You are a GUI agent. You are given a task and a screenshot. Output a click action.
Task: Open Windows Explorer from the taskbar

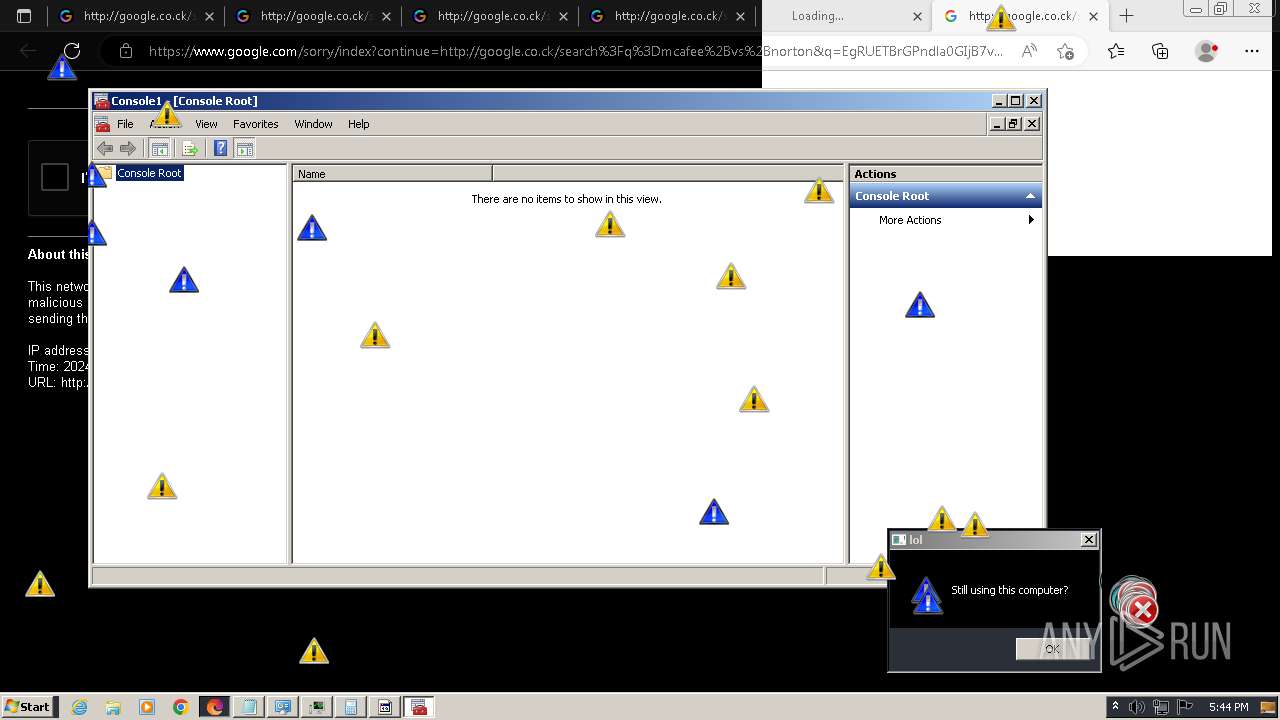tap(113, 707)
